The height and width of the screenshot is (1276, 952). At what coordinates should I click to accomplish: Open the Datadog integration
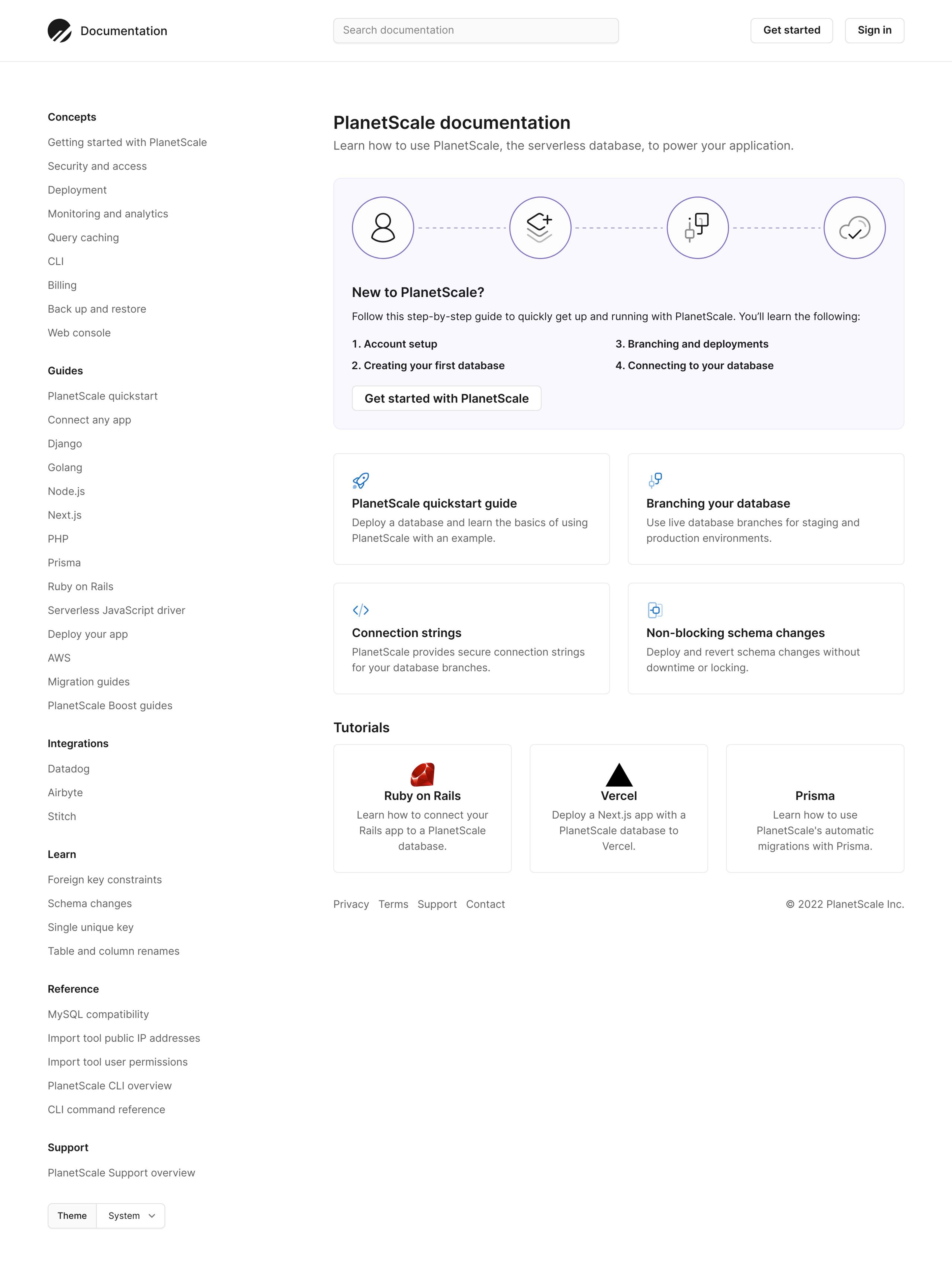(x=69, y=769)
